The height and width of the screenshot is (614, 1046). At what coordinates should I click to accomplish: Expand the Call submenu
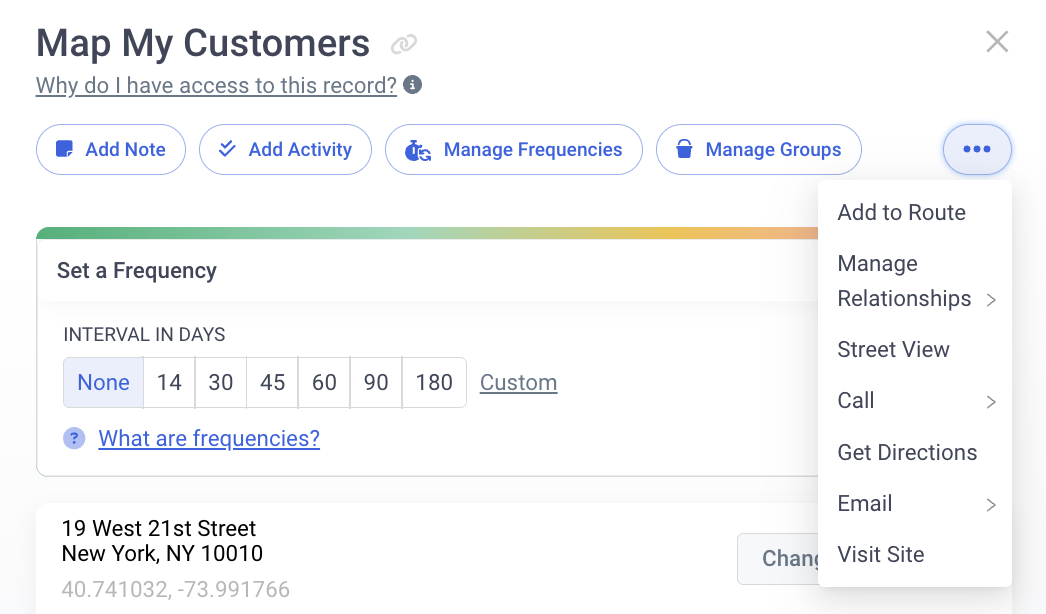[x=915, y=400]
